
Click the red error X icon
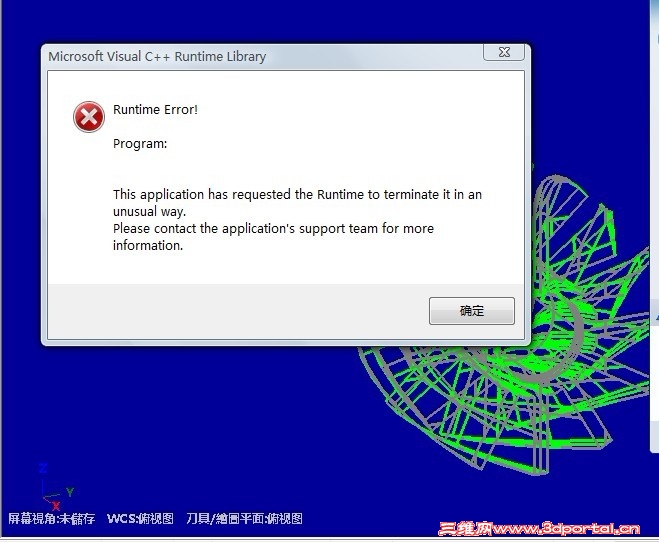[x=89, y=116]
